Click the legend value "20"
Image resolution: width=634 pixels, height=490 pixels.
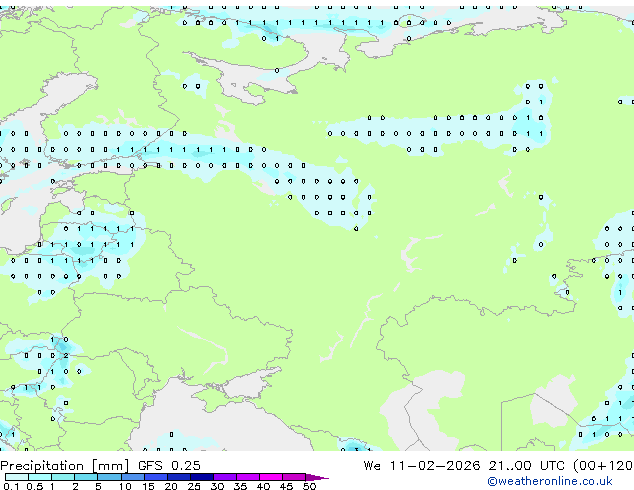tap(171, 486)
